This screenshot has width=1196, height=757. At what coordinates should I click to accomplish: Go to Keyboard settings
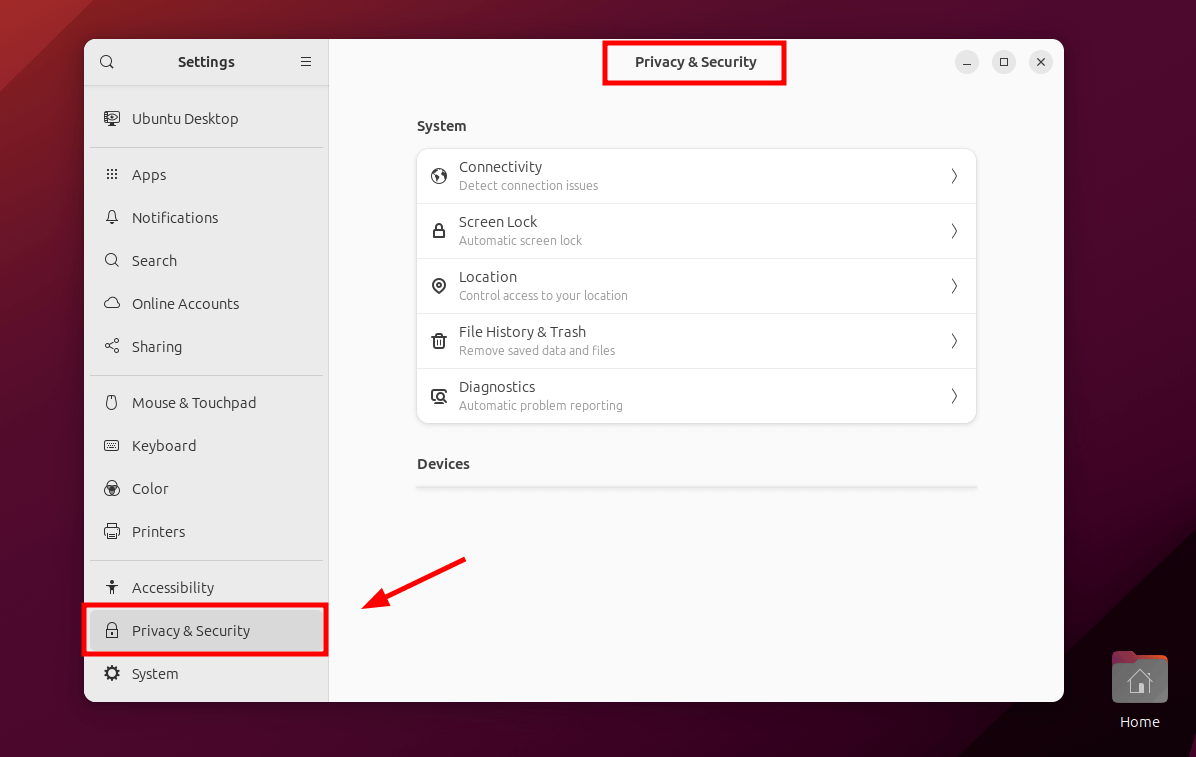pyautogui.click(x=164, y=446)
